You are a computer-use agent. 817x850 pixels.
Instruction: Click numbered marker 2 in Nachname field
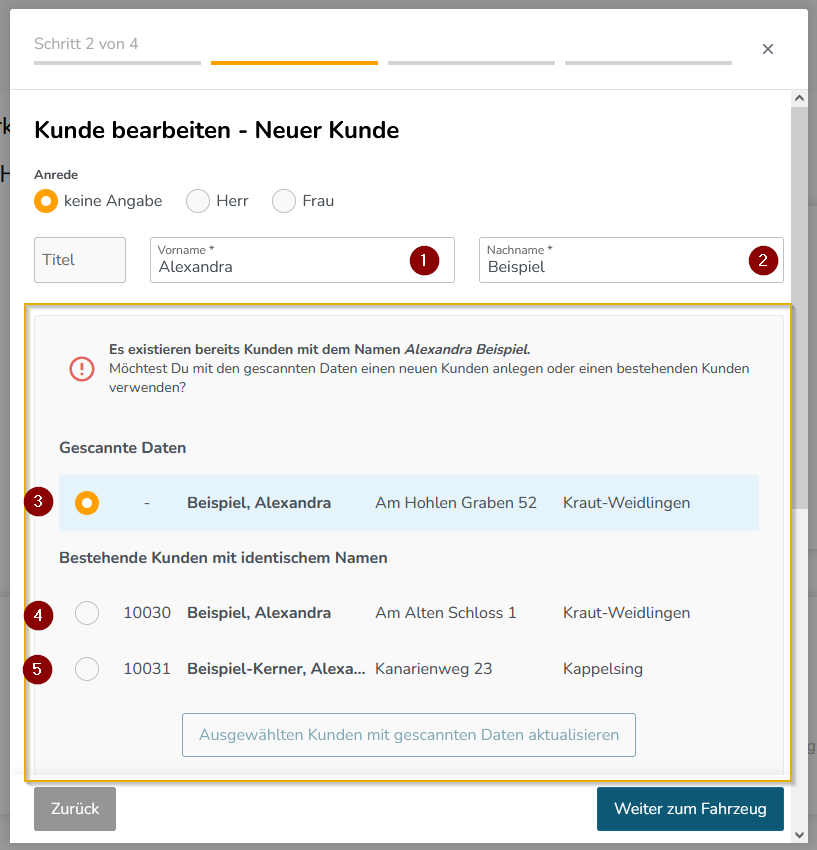point(763,260)
